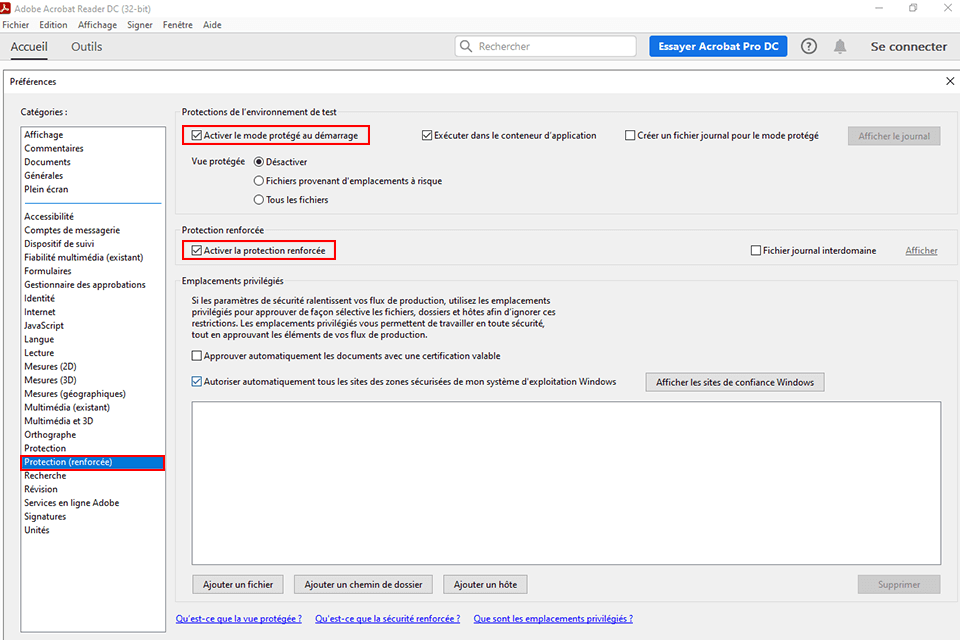Click Ajouter un fichier button
The image size is (960, 640).
point(238,584)
